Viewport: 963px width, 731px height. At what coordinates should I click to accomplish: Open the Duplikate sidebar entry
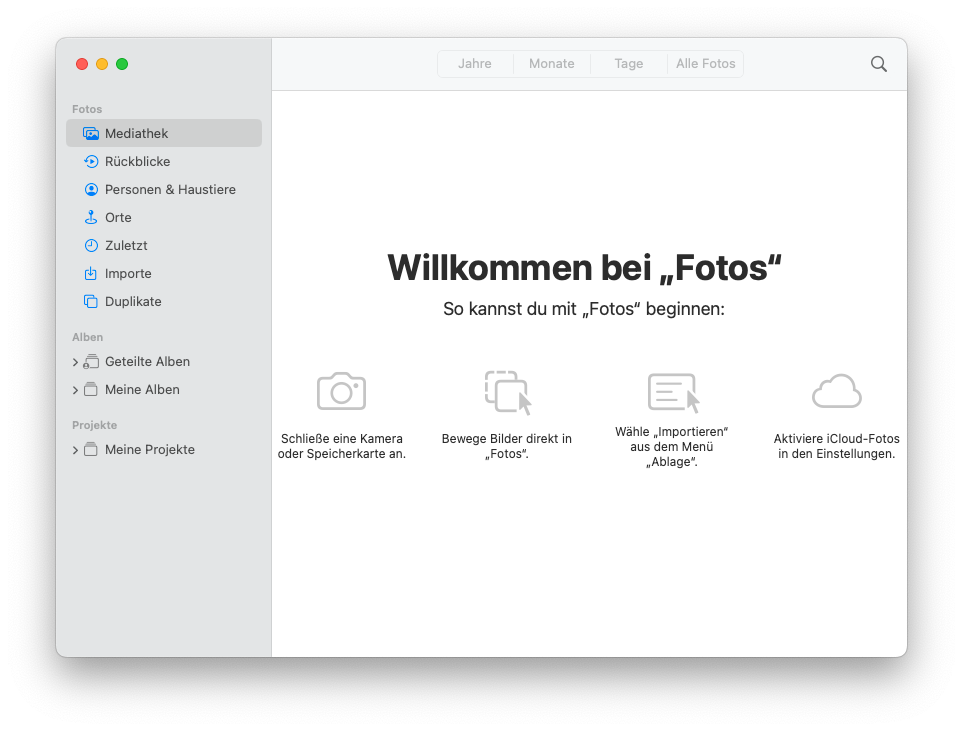pyautogui.click(x=164, y=302)
